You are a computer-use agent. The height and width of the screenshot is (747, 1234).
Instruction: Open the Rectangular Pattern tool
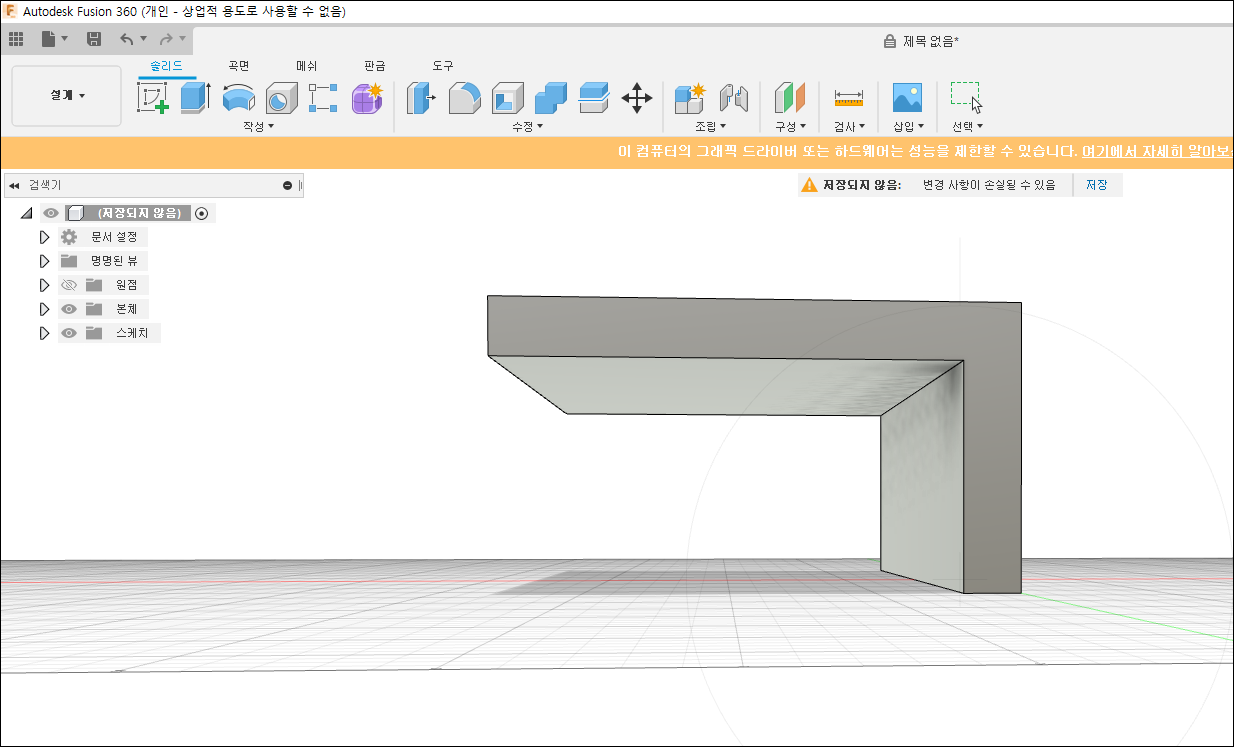(x=324, y=98)
